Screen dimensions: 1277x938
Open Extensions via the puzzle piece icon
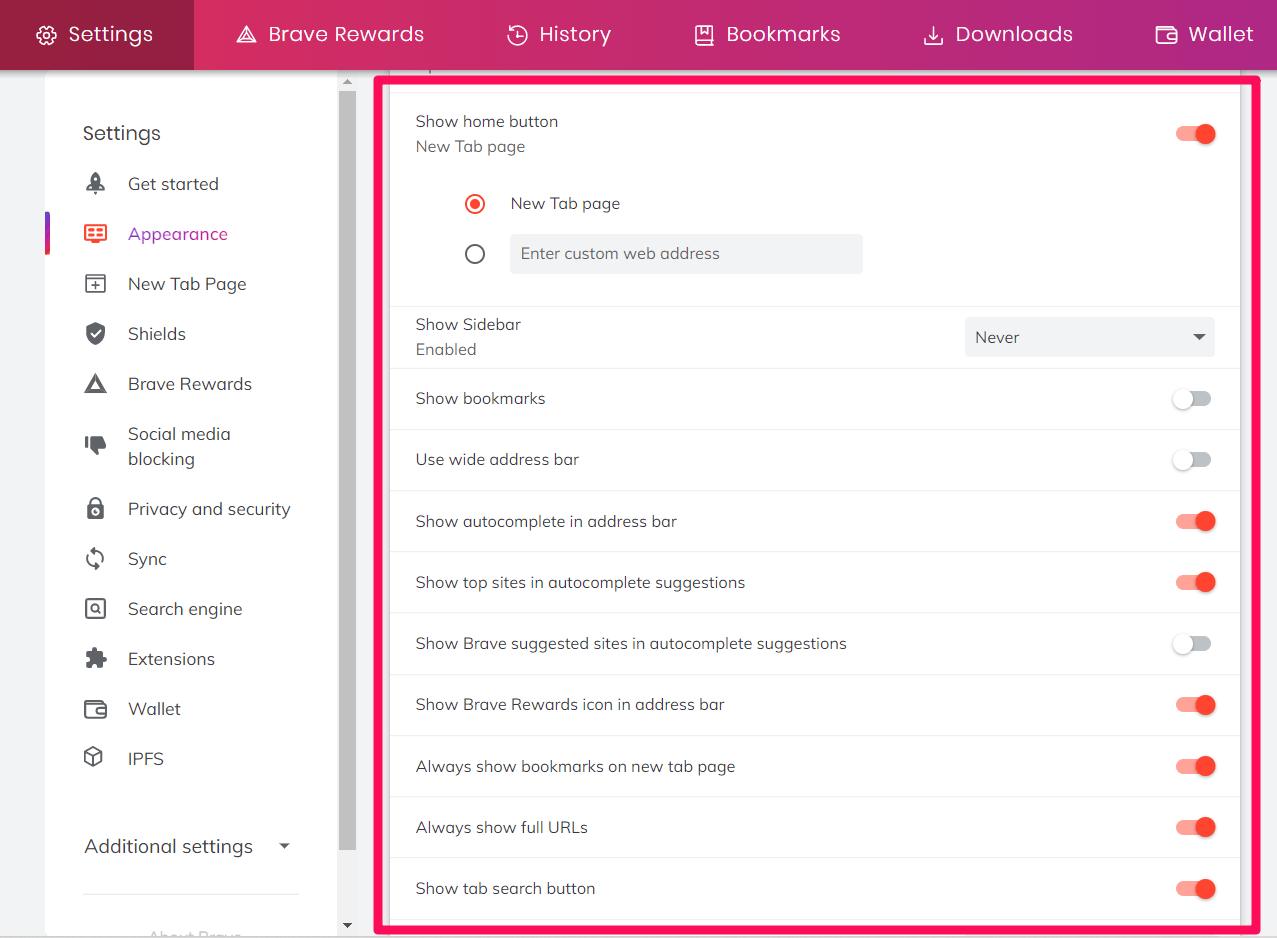click(x=95, y=658)
